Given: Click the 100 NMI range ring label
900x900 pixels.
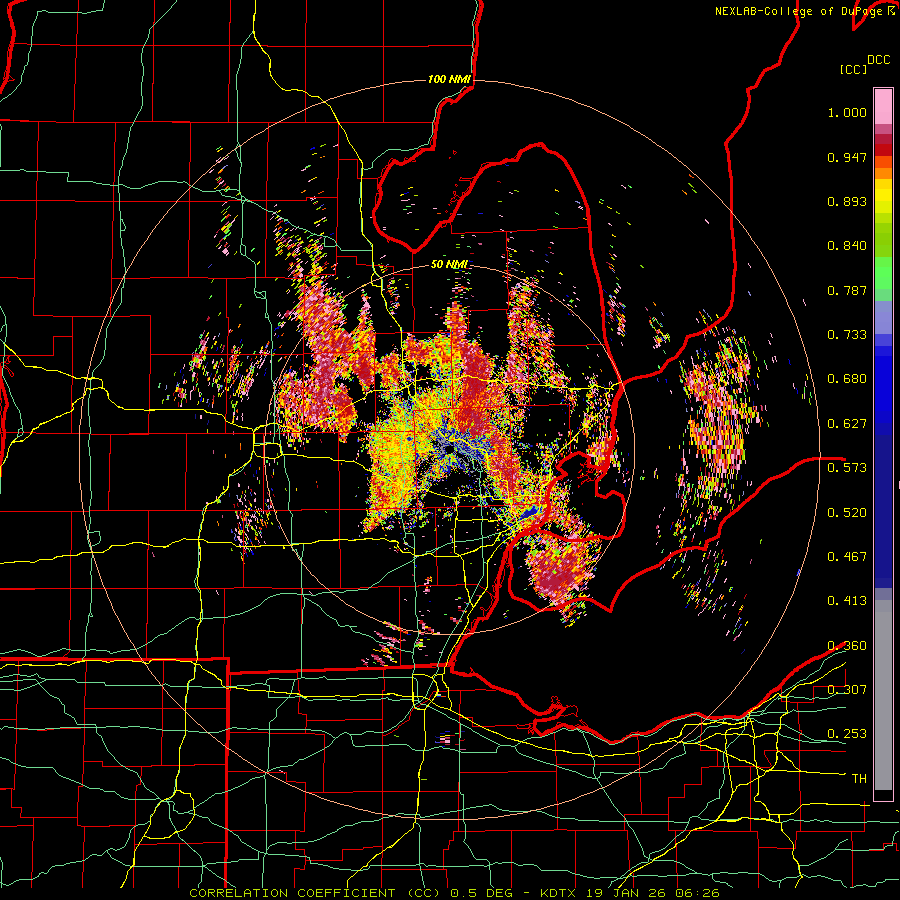Looking at the screenshot, I should coord(449,79).
